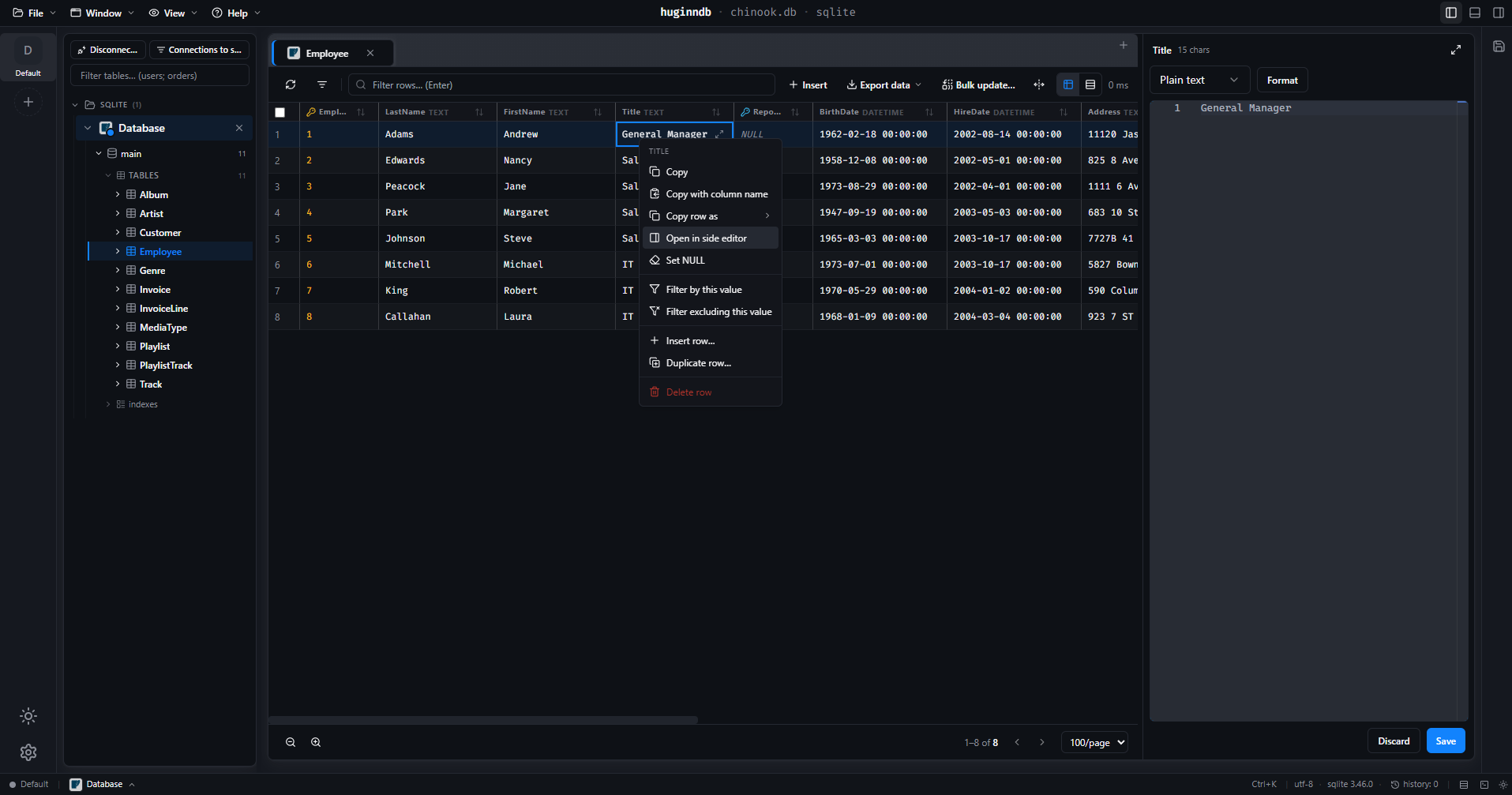Image resolution: width=1512 pixels, height=795 pixels.
Task: Sort by FirstName column
Action: coord(598,112)
